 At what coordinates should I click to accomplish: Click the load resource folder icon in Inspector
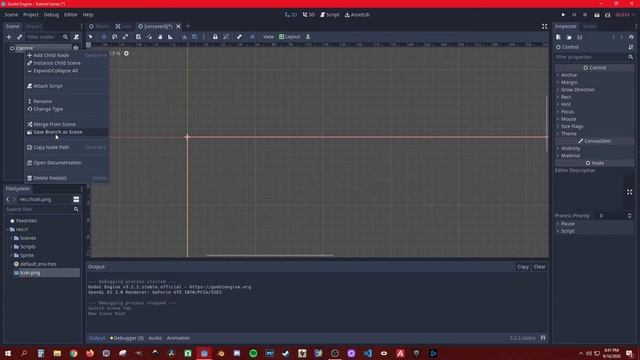pyautogui.click(x=569, y=37)
